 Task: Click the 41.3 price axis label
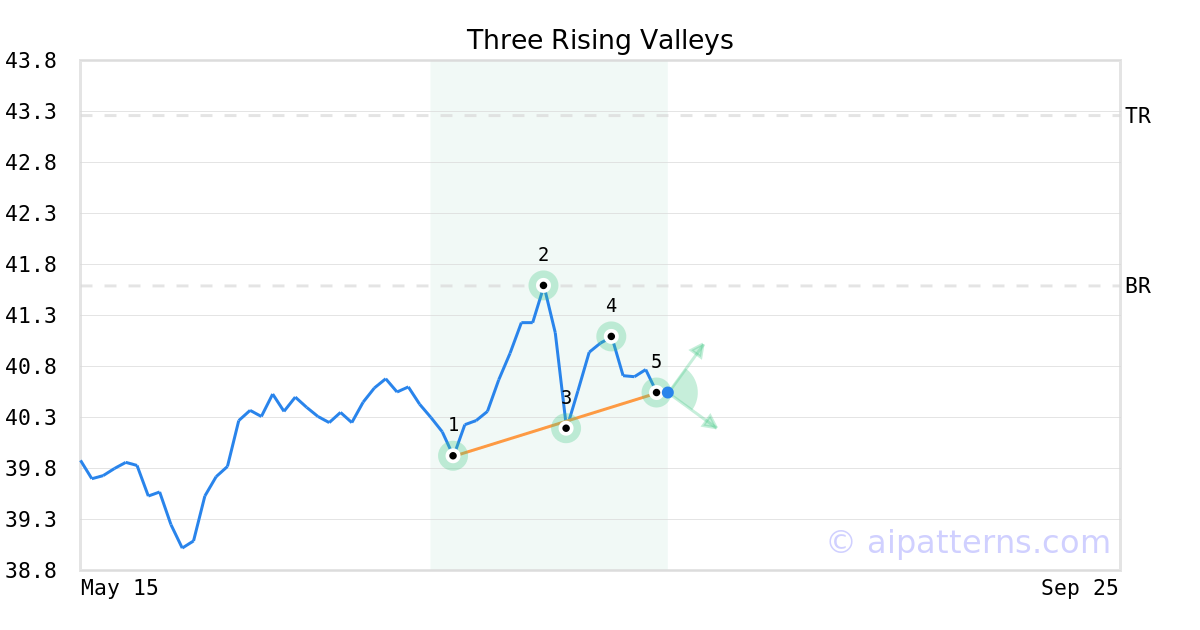[x=30, y=316]
